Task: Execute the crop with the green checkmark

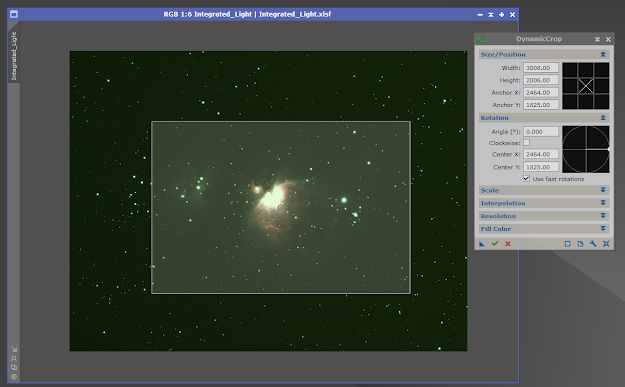Action: pos(495,244)
